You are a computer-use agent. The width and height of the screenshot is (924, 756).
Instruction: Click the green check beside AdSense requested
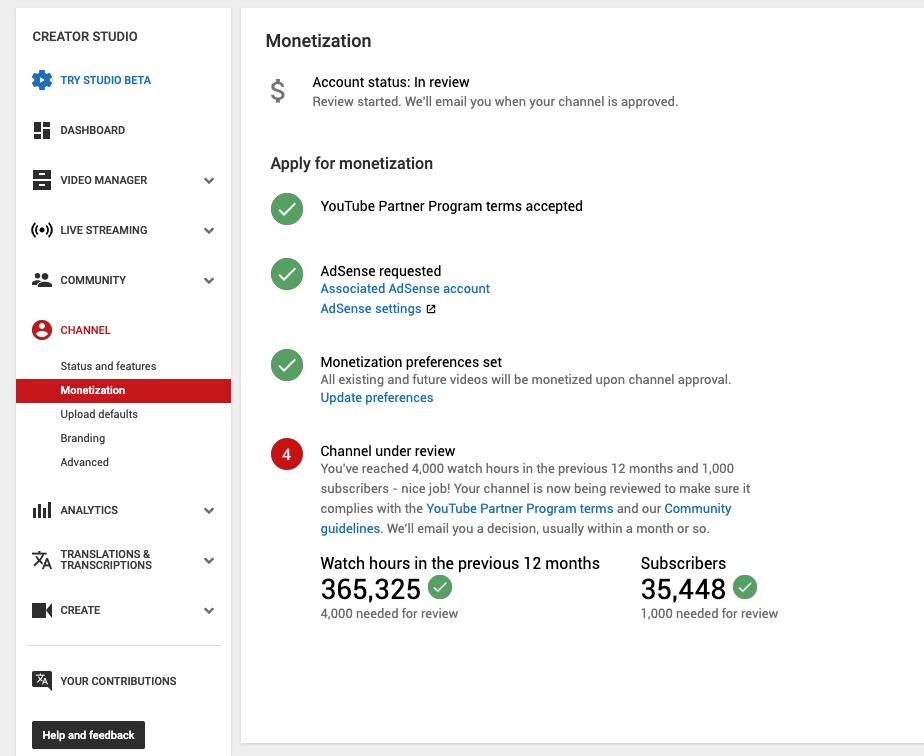(287, 274)
